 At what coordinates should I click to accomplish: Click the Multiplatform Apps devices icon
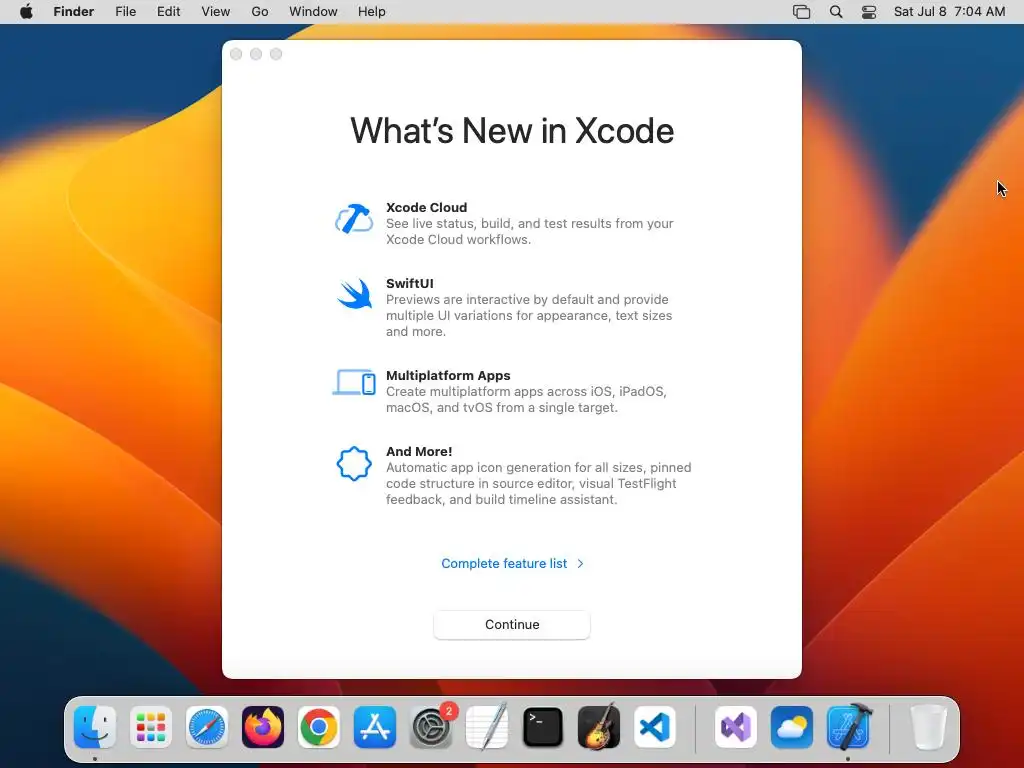[x=354, y=383]
